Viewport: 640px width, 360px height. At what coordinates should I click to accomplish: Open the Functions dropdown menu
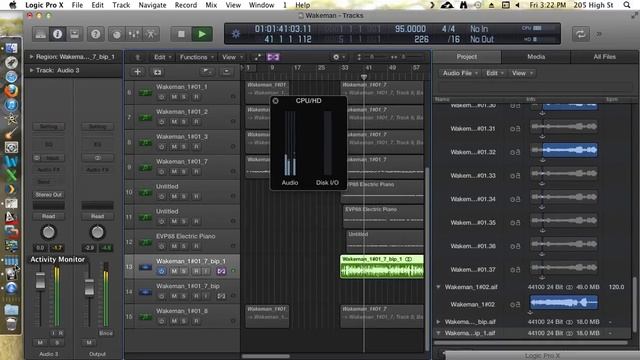(x=197, y=57)
